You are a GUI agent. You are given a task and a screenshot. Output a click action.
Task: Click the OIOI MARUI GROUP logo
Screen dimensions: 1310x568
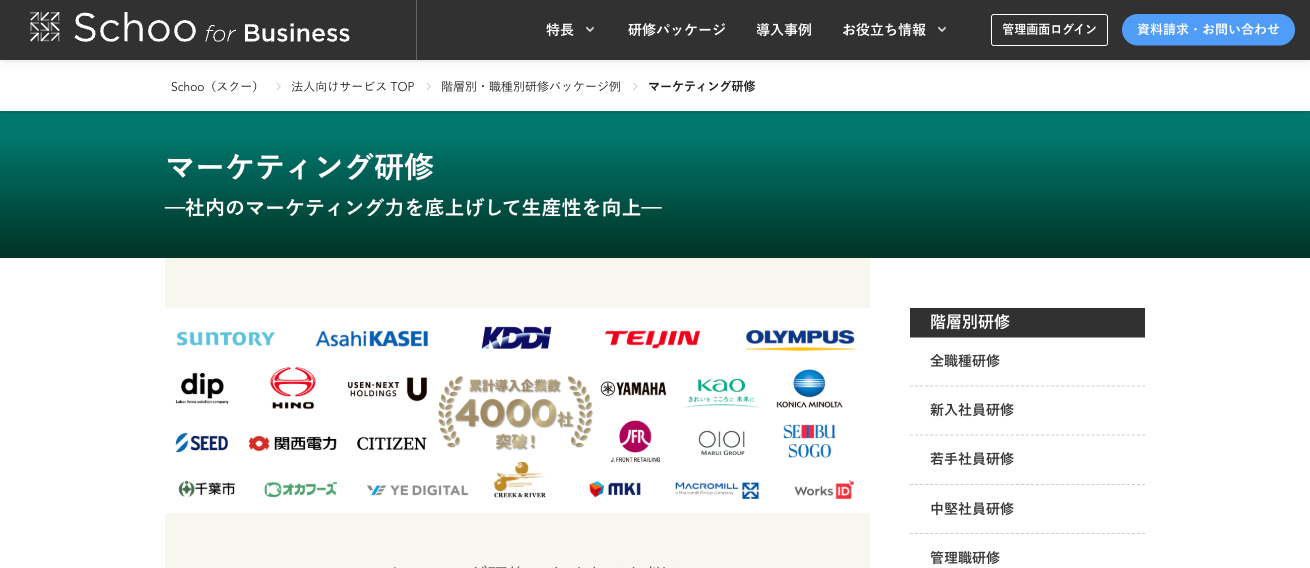click(x=721, y=442)
